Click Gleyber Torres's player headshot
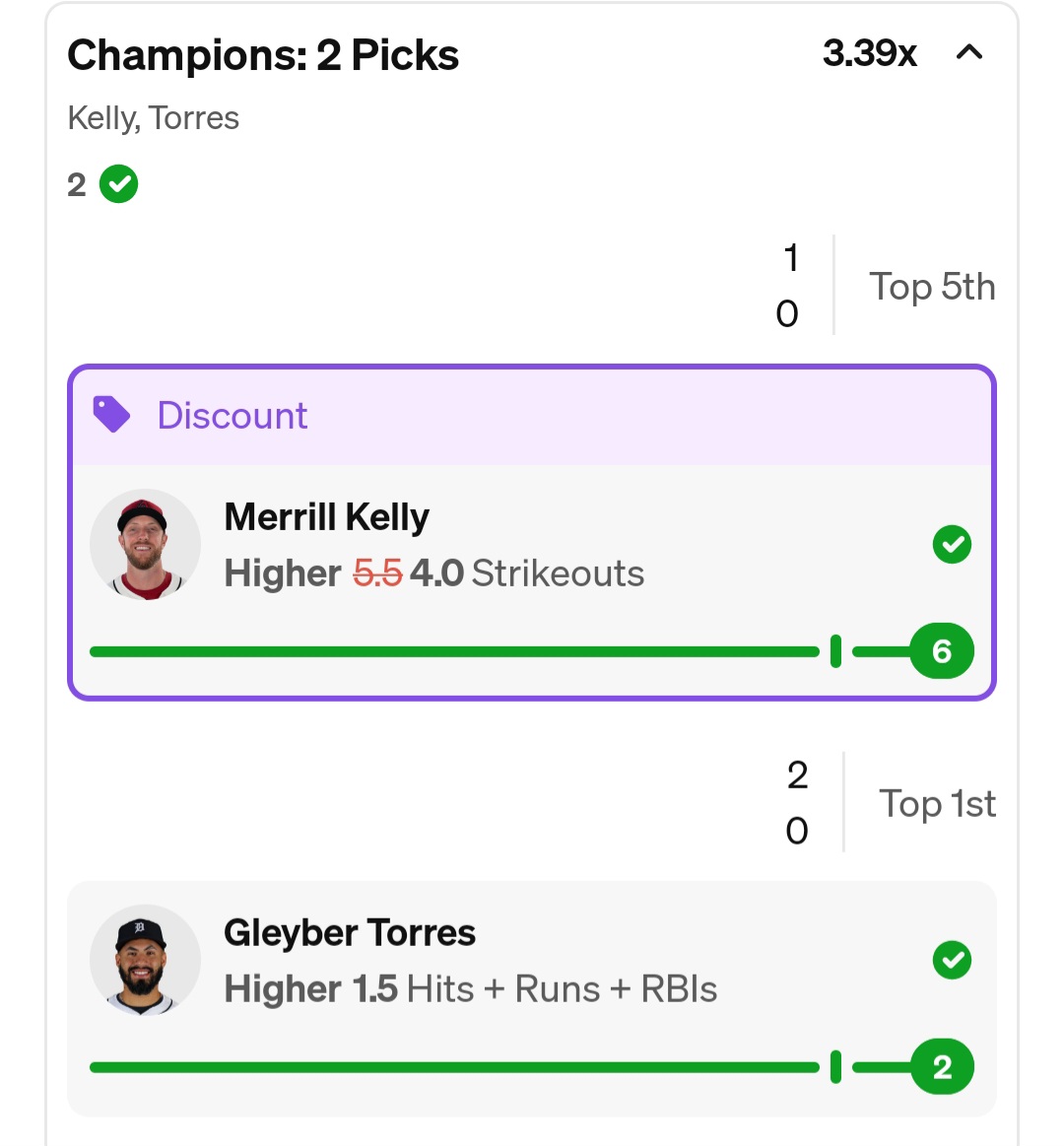Image resolution: width=1064 pixels, height=1146 pixels. pos(145,961)
